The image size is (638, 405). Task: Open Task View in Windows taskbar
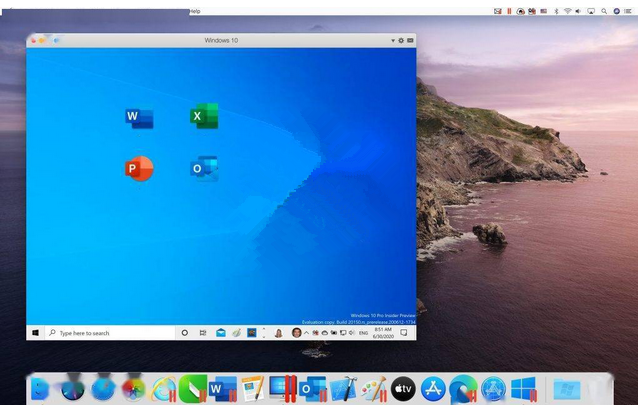[x=202, y=332]
